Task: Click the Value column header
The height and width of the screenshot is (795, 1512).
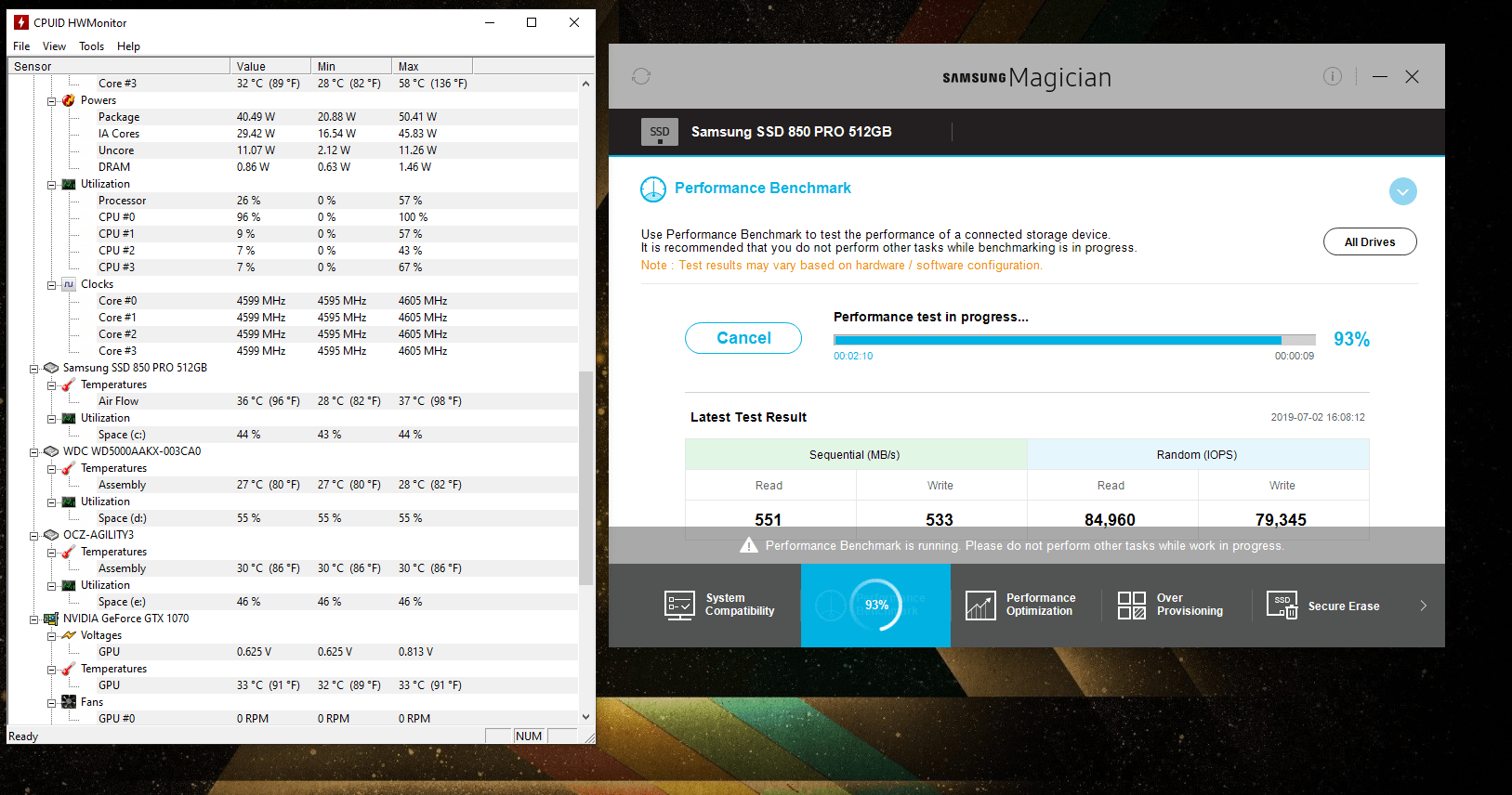Action: tap(270, 66)
